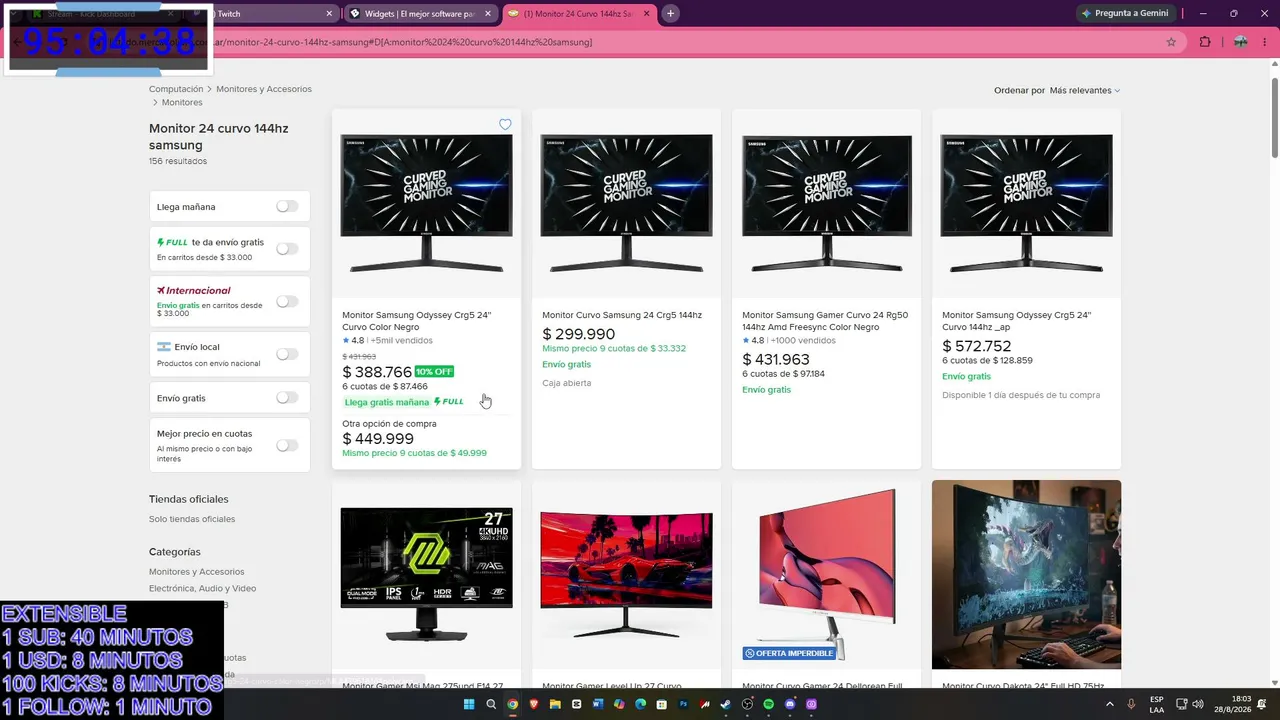The width and height of the screenshot is (1280, 720).
Task: Show hidden icons in the system tray
Action: point(1109,704)
